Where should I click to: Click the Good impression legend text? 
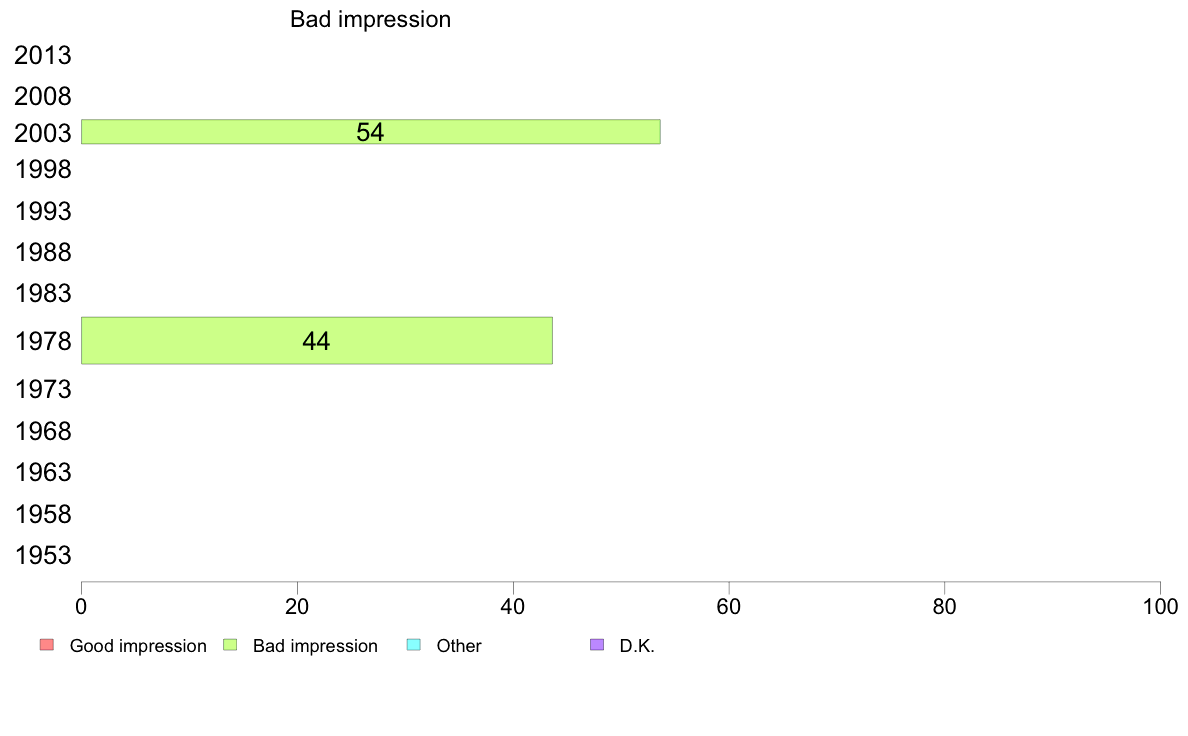point(138,646)
